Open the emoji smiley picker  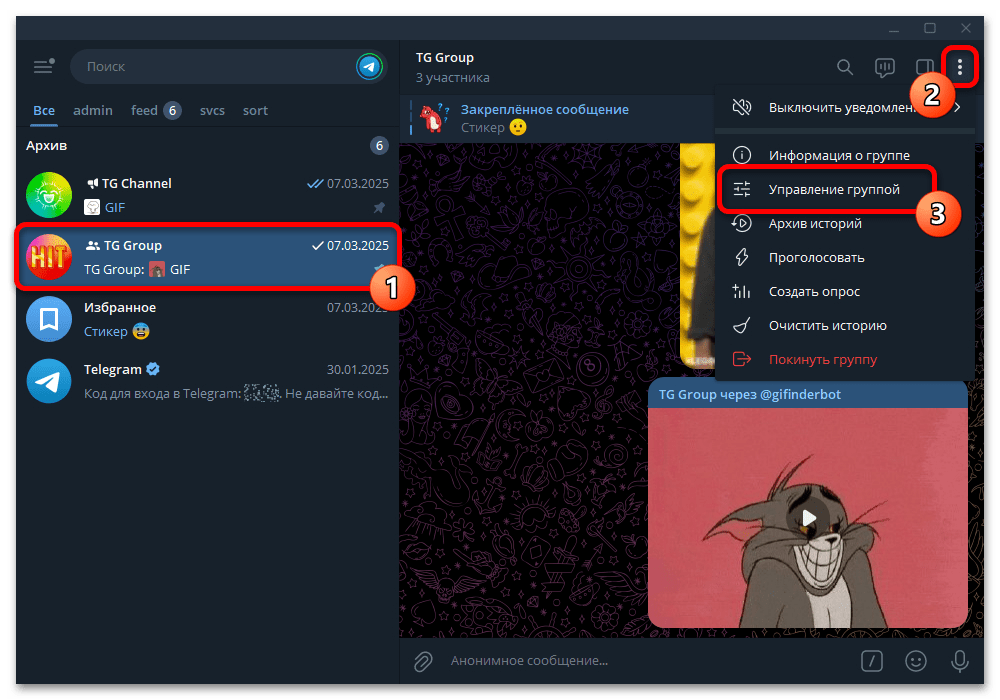point(916,661)
